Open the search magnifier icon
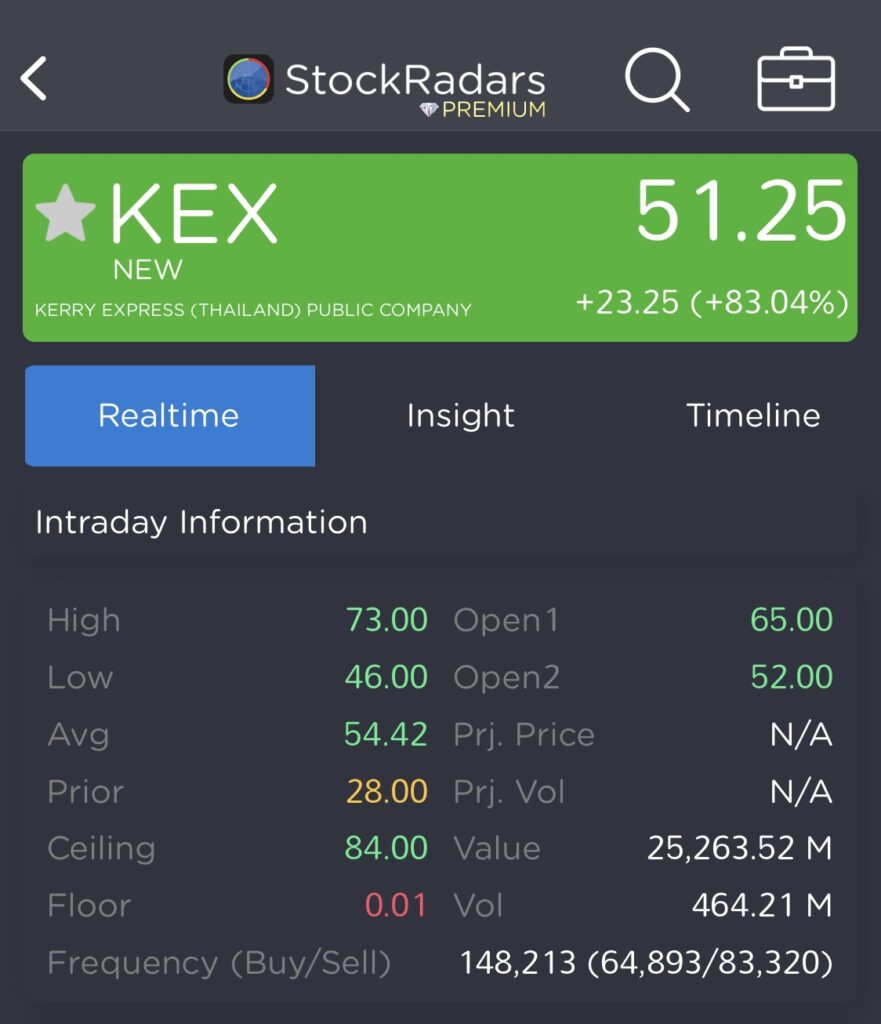The width and height of the screenshot is (881, 1024). click(656, 79)
